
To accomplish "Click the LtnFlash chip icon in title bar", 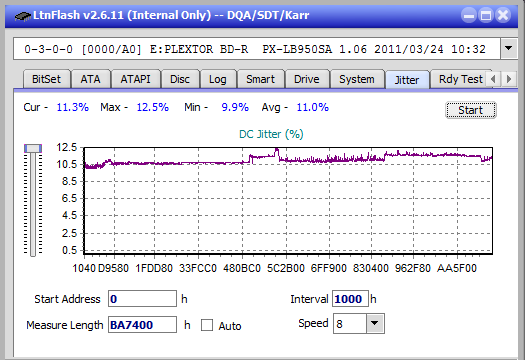I will point(23,15).
